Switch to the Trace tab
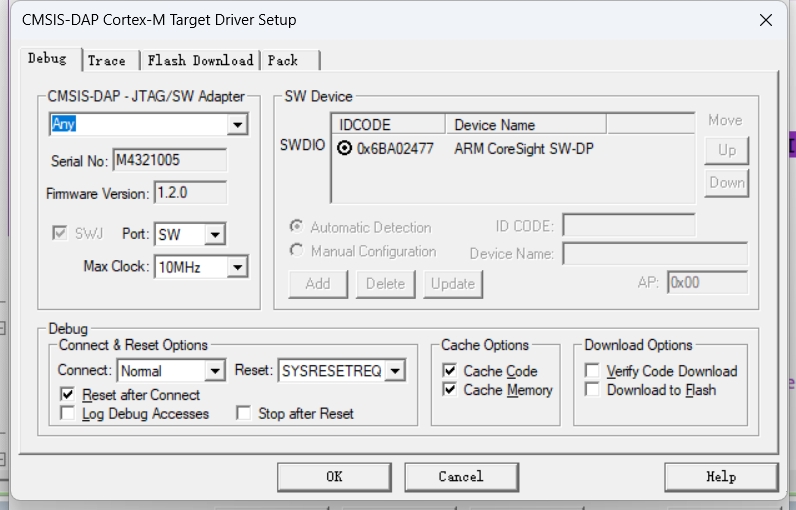 point(107,60)
